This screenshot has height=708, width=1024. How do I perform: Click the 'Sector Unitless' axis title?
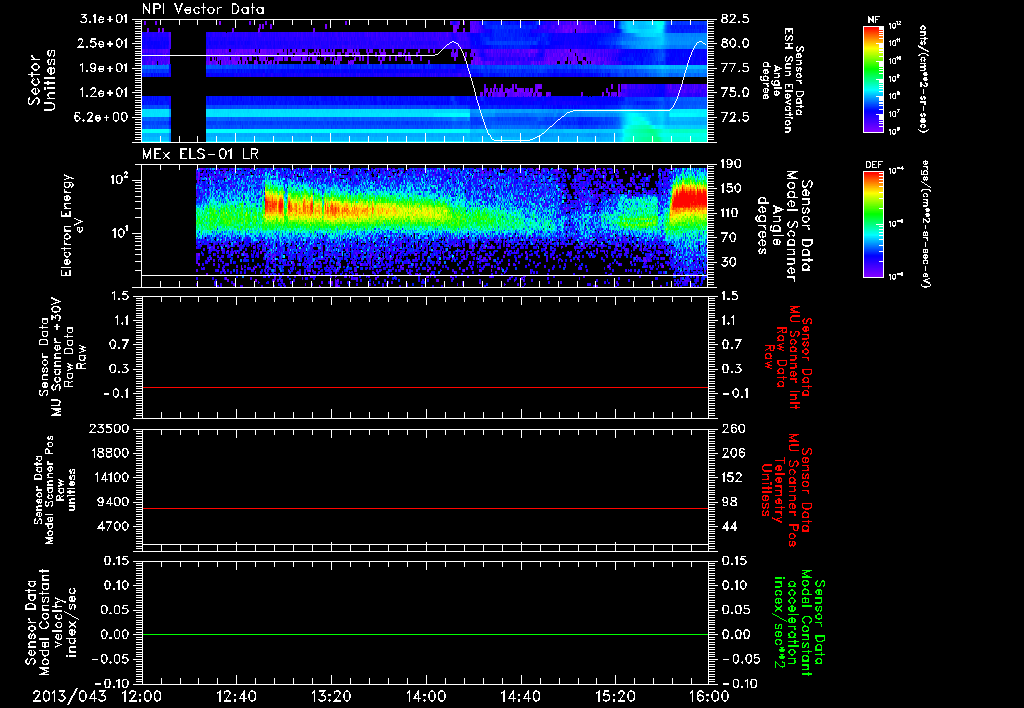click(42, 80)
